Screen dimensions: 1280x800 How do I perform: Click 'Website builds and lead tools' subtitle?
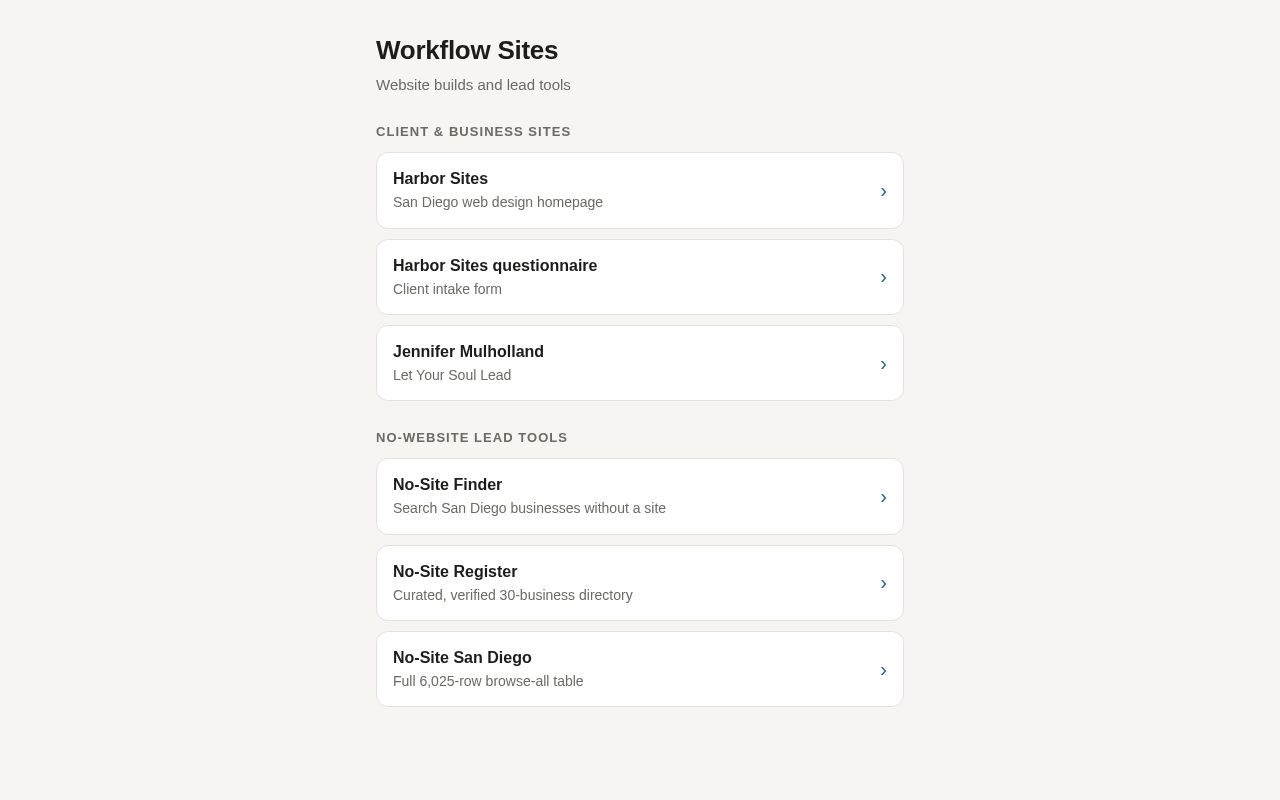(473, 85)
